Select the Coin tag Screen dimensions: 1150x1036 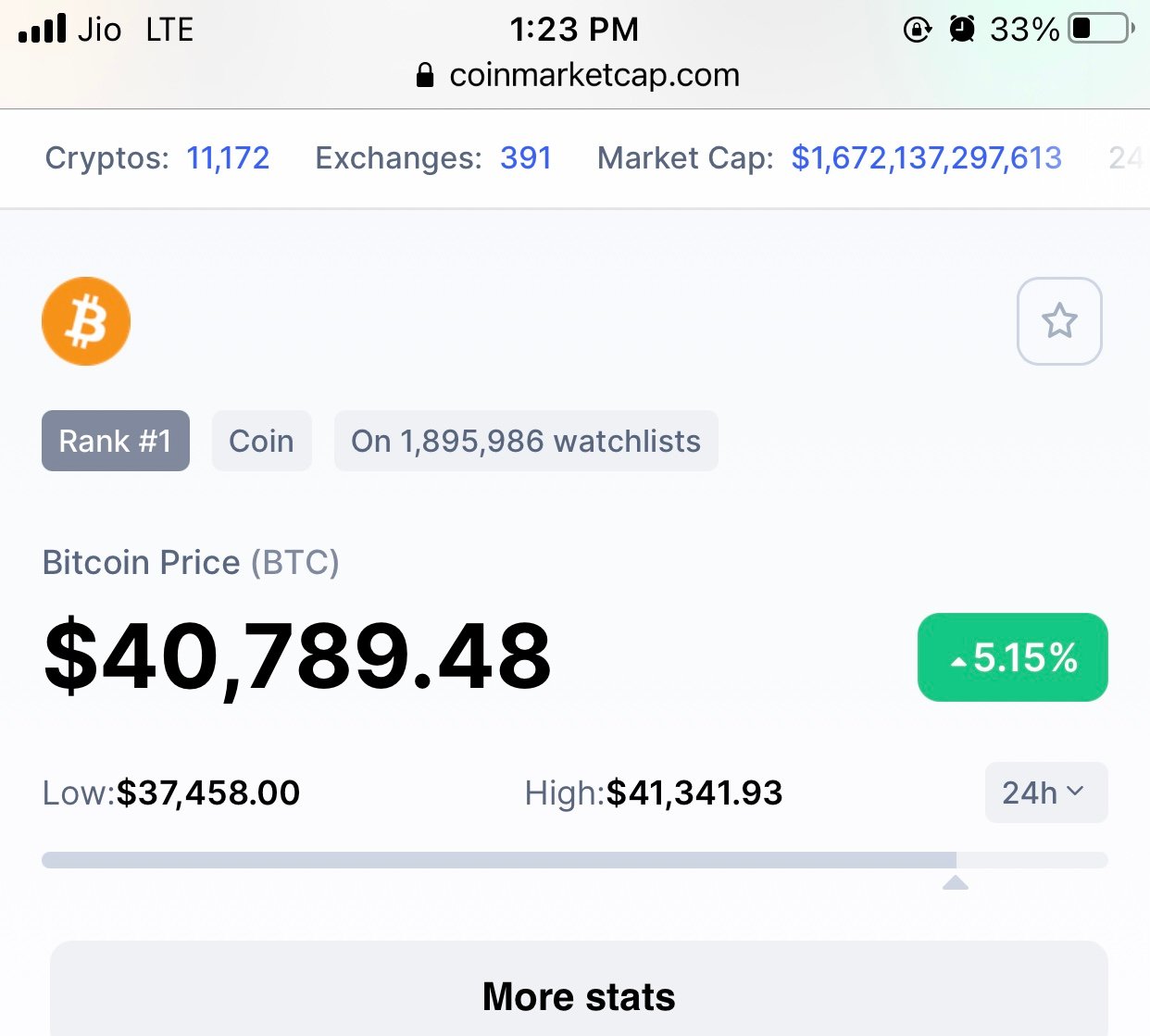pos(261,441)
